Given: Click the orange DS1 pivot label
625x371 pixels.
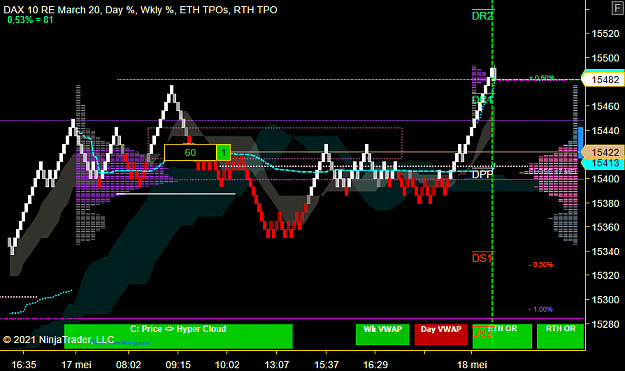Looking at the screenshot, I should point(482,258).
